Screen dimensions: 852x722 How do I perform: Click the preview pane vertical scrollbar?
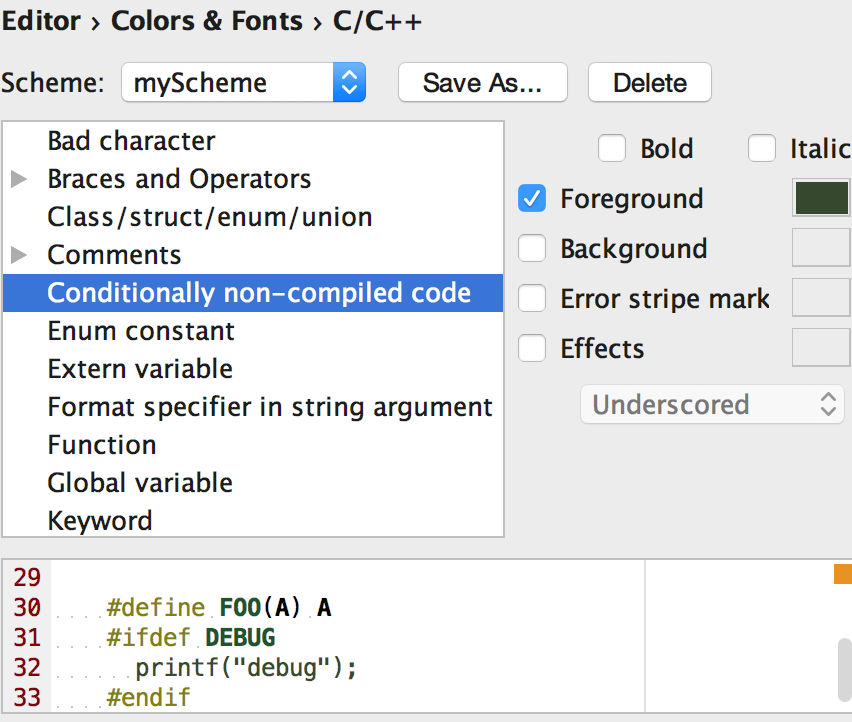(845, 670)
